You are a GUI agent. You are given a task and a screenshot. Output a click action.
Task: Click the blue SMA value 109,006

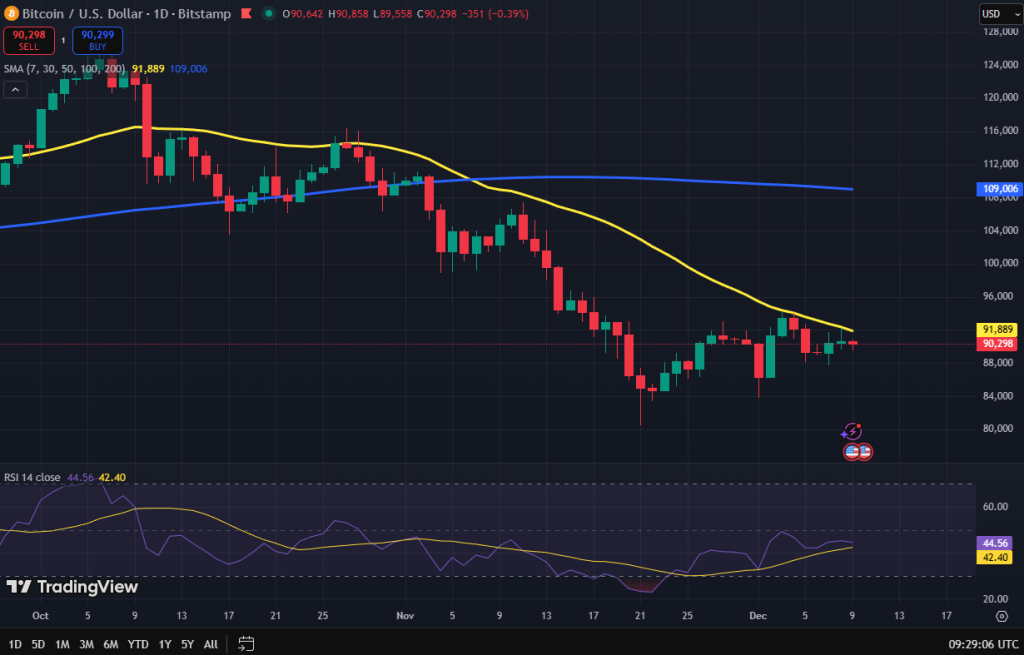[x=189, y=69]
